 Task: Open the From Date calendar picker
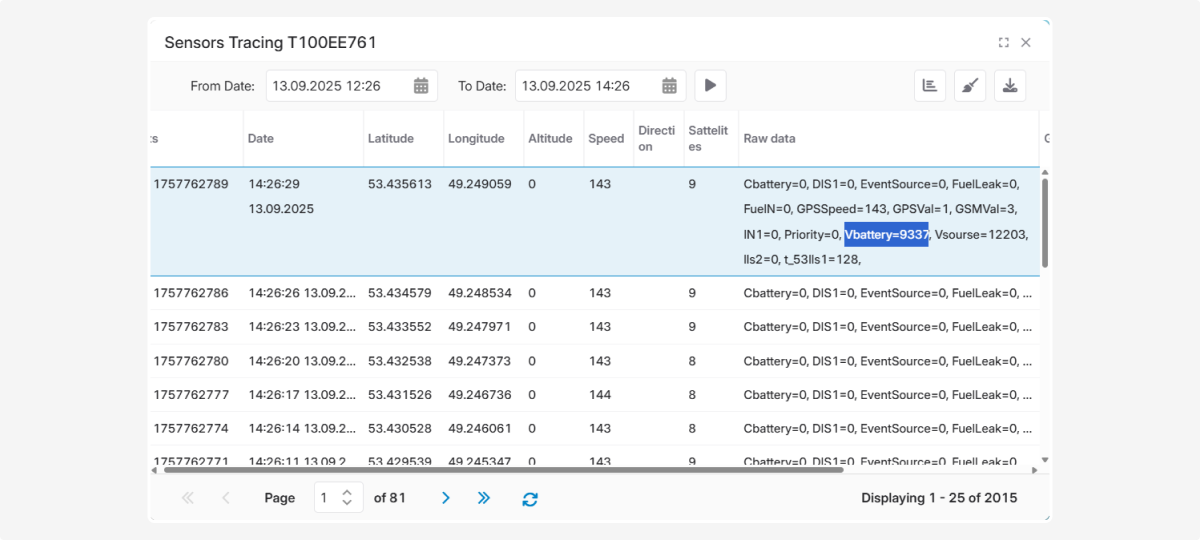tap(421, 86)
